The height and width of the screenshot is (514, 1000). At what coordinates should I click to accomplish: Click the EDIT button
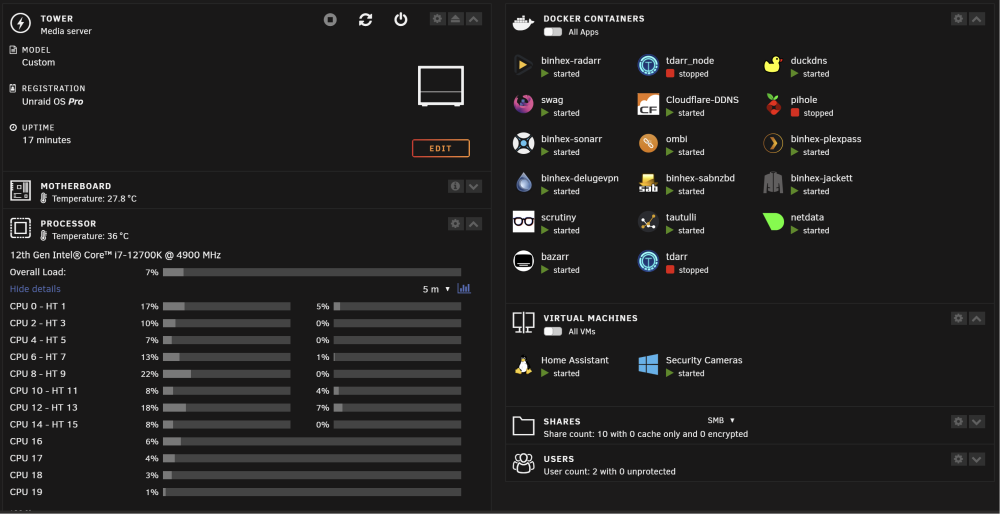click(441, 149)
